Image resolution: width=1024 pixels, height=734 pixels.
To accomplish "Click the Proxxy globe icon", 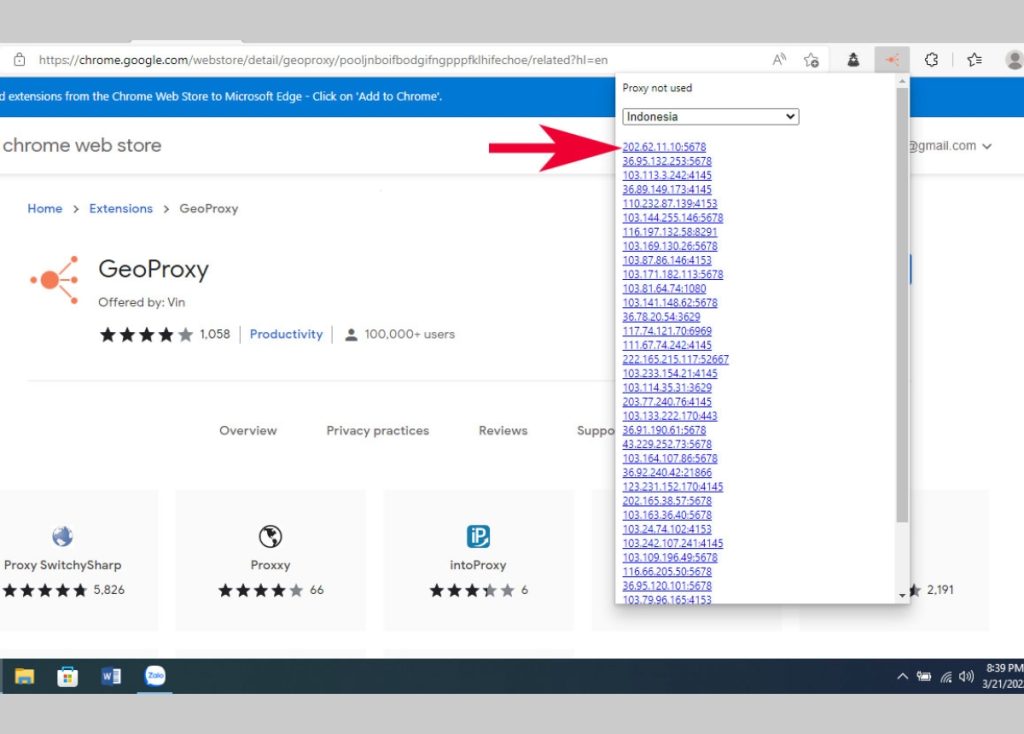I will pyautogui.click(x=270, y=536).
